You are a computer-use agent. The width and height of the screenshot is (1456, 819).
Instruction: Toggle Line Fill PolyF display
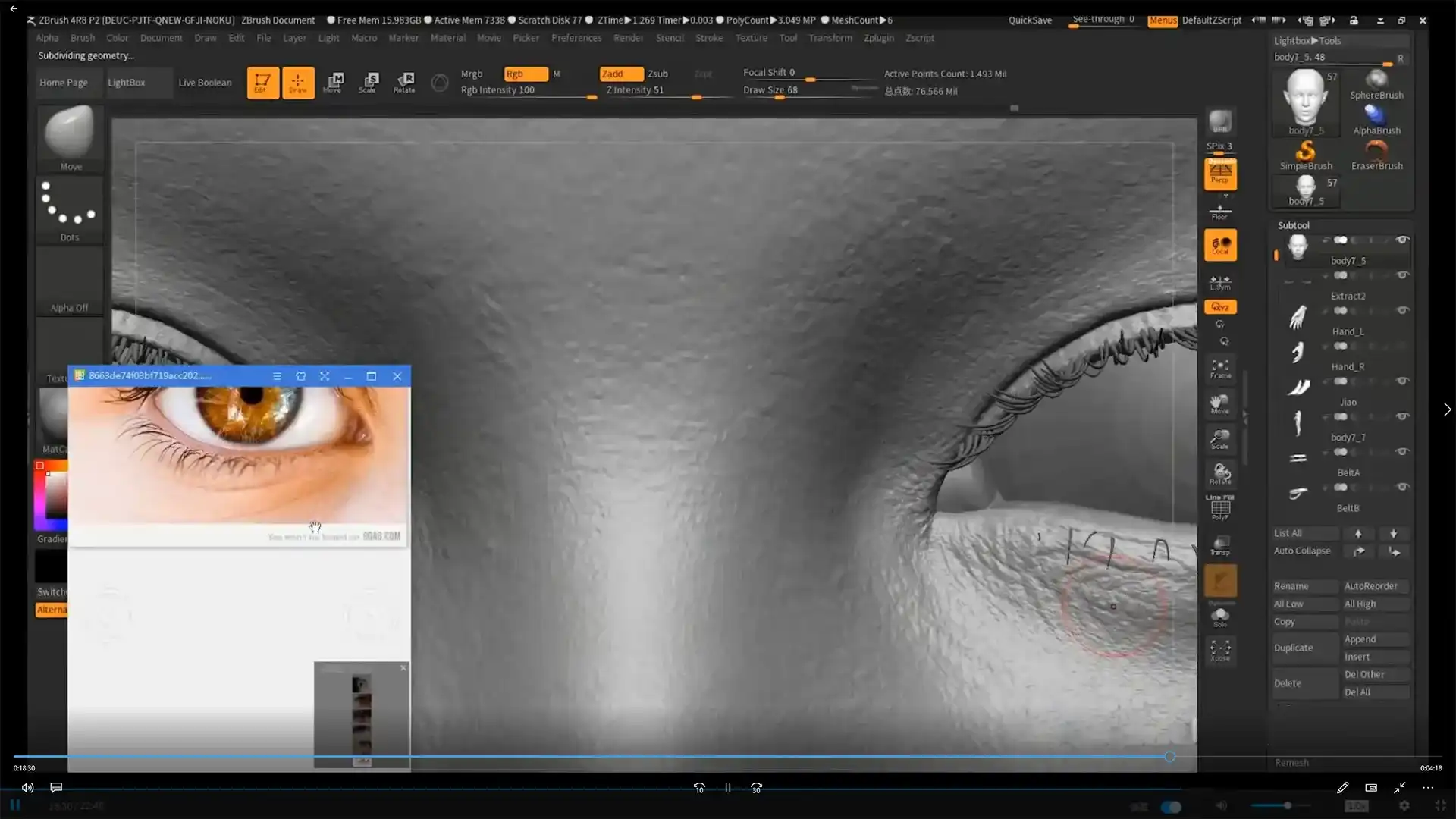pyautogui.click(x=1220, y=507)
